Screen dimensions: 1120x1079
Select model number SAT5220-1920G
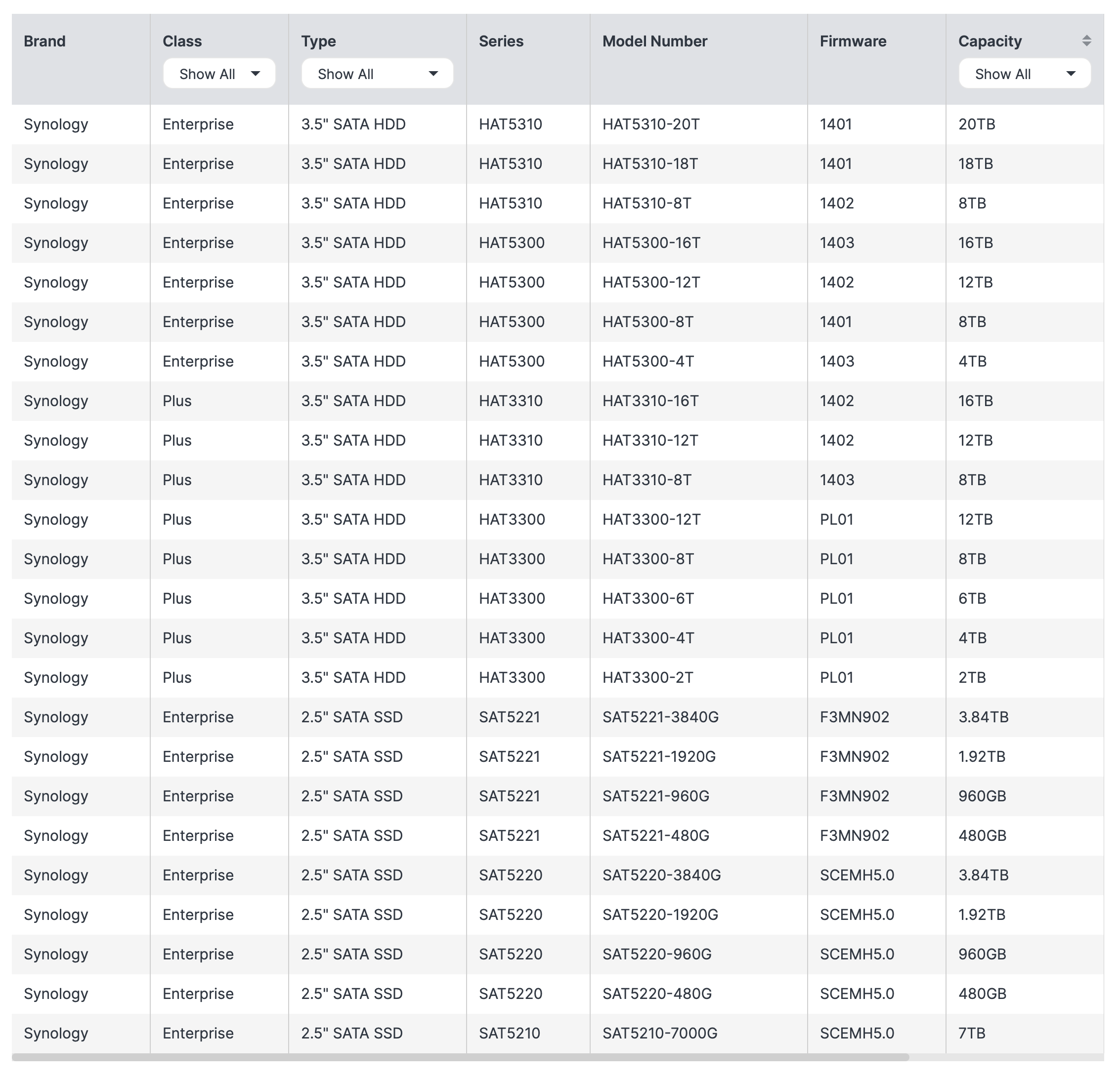pos(660,914)
